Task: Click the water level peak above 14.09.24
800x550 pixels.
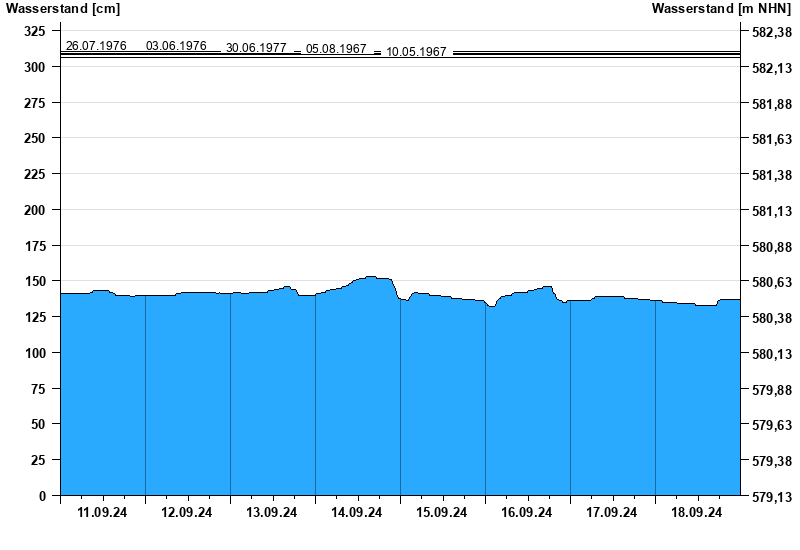Action: click(x=370, y=278)
